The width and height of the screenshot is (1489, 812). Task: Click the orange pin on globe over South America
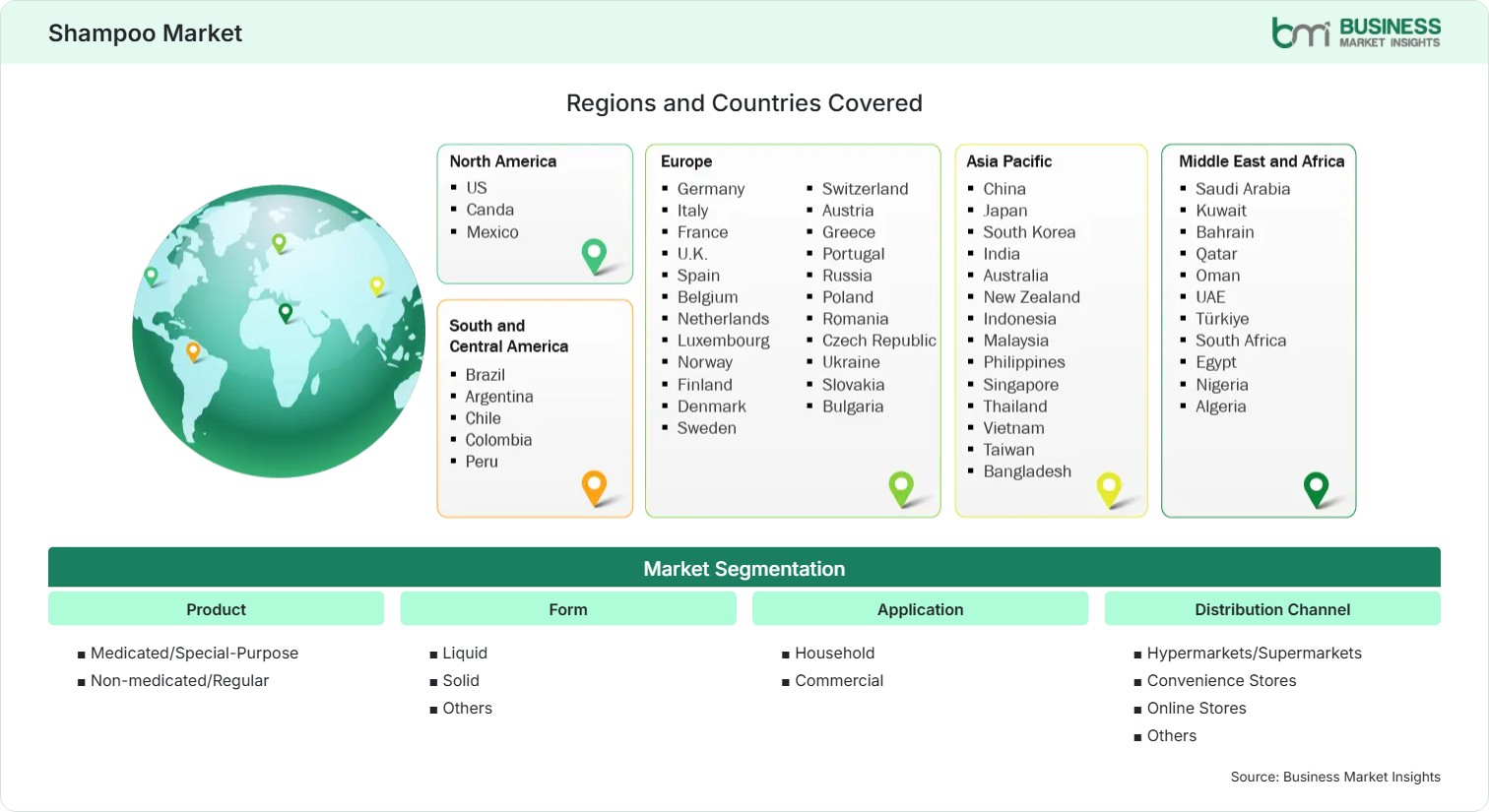193,351
